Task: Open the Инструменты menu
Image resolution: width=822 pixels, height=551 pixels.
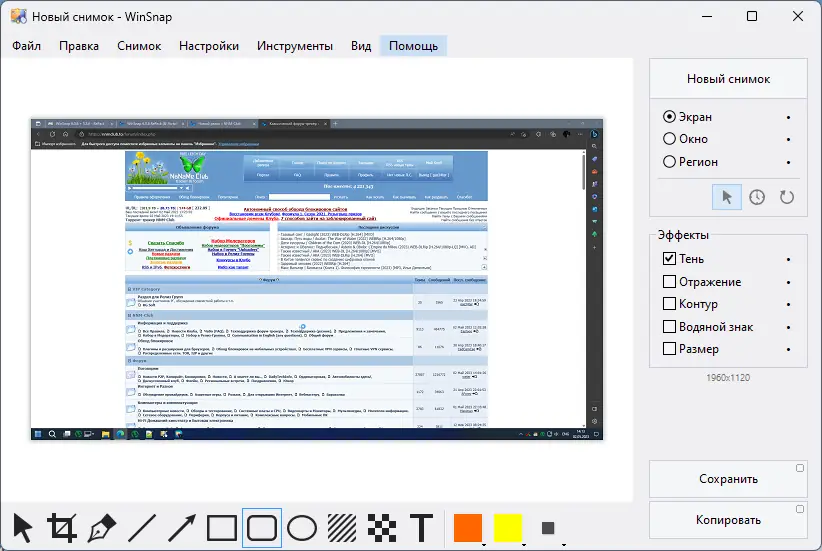Action: click(295, 46)
